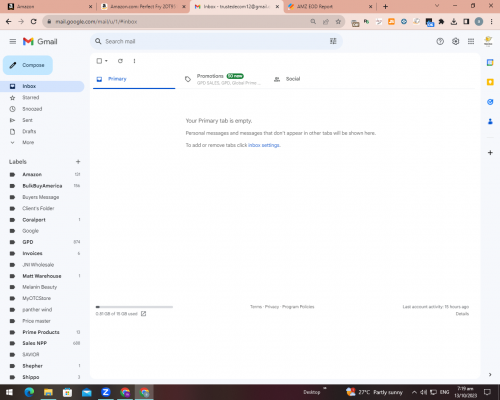Open the Google label

30,231
